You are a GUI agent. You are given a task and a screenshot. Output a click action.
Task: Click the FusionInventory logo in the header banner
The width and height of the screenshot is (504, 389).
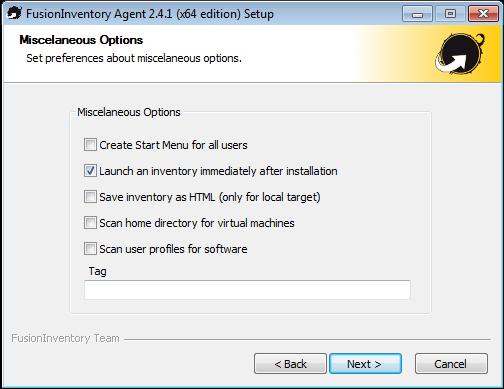click(x=460, y=53)
